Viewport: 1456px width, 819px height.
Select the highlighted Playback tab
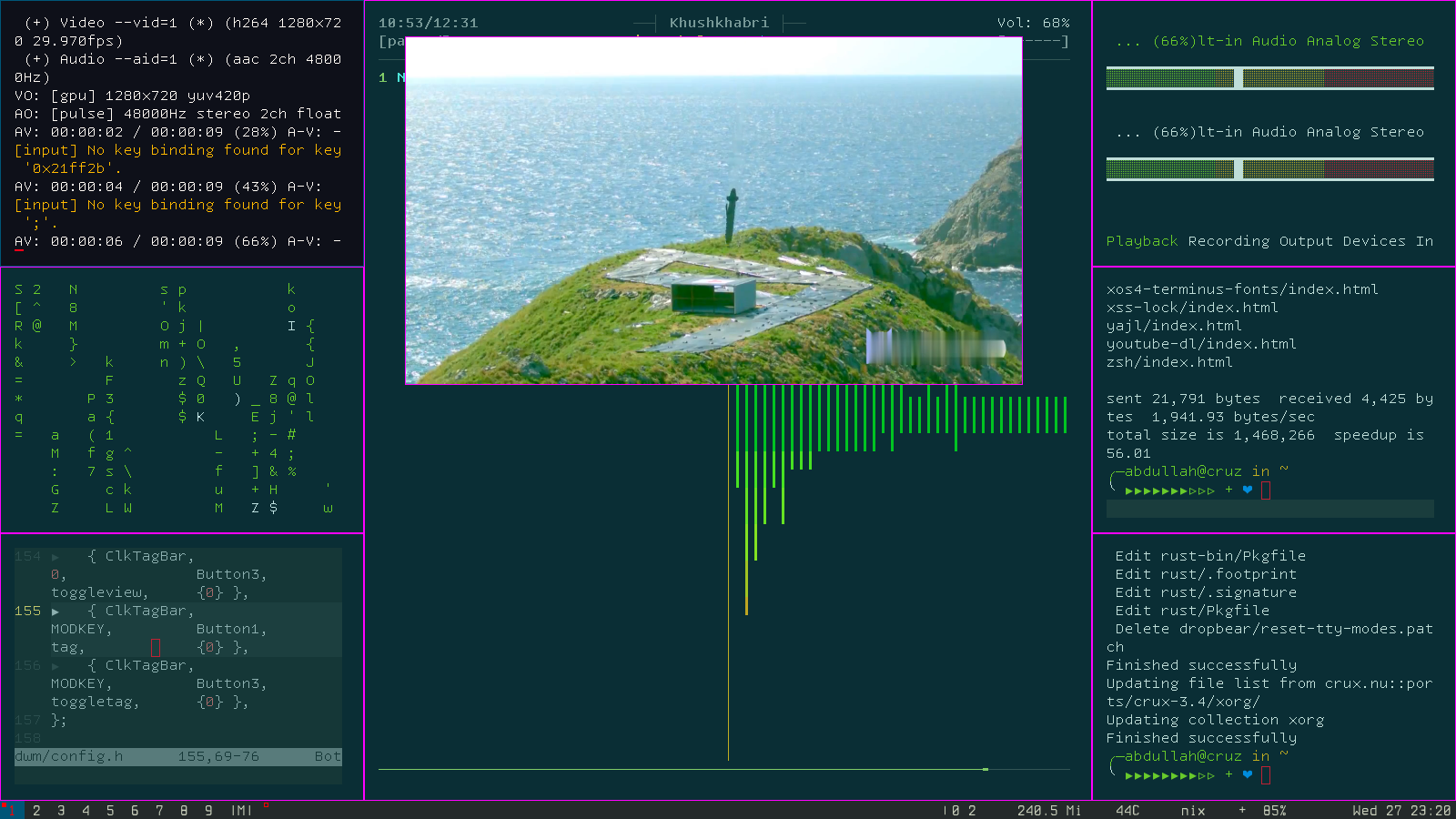click(1142, 241)
